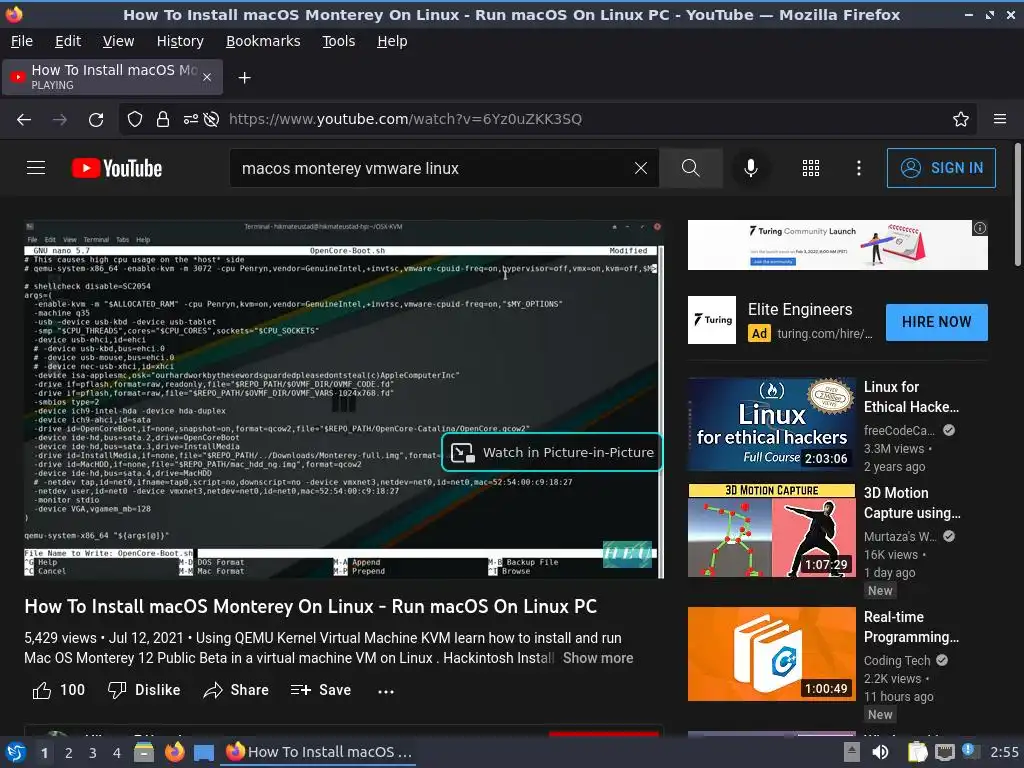Open more actions ellipsis under video
This screenshot has width=1024, height=768.
[386, 691]
